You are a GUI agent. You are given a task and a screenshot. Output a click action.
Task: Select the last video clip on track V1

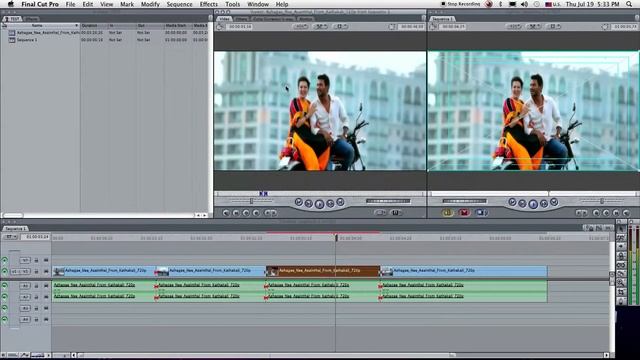(x=464, y=271)
